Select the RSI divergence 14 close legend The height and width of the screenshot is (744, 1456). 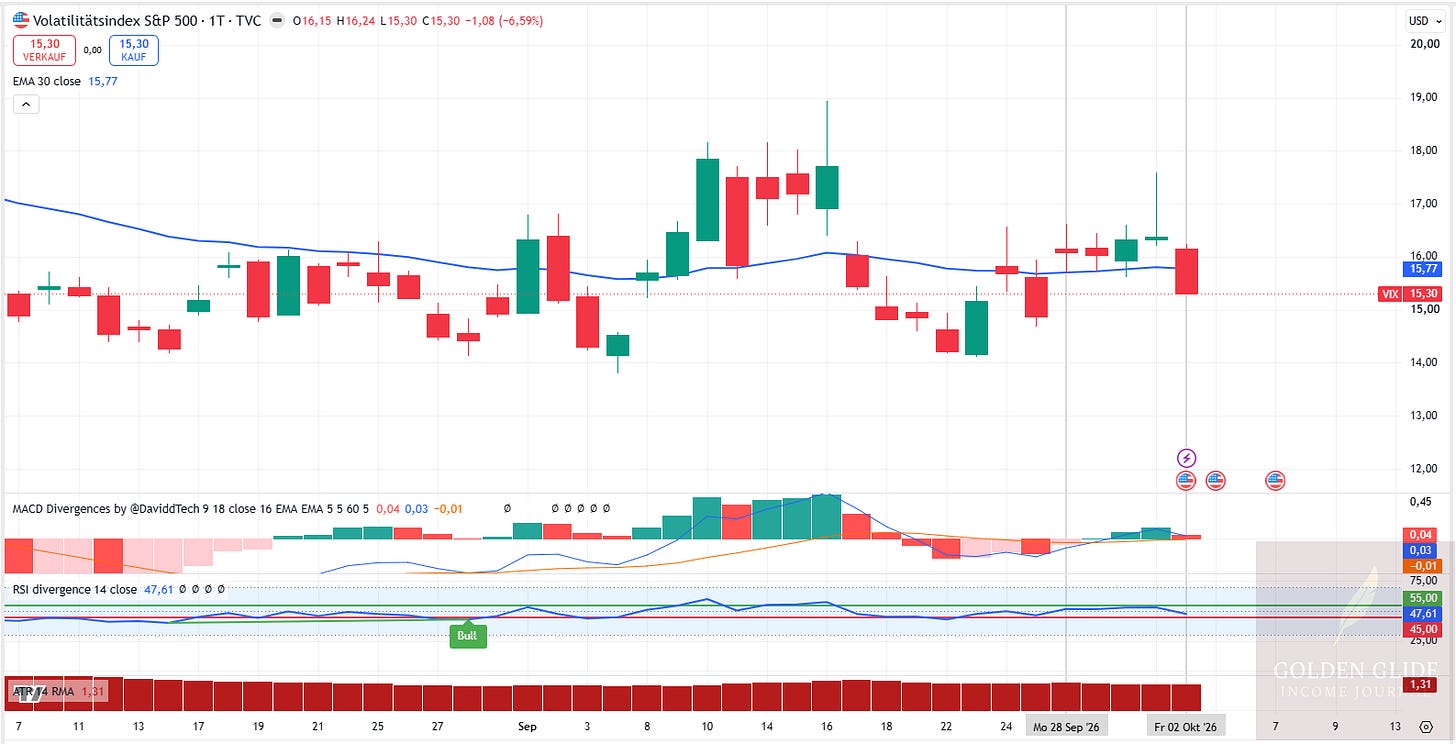[74, 589]
